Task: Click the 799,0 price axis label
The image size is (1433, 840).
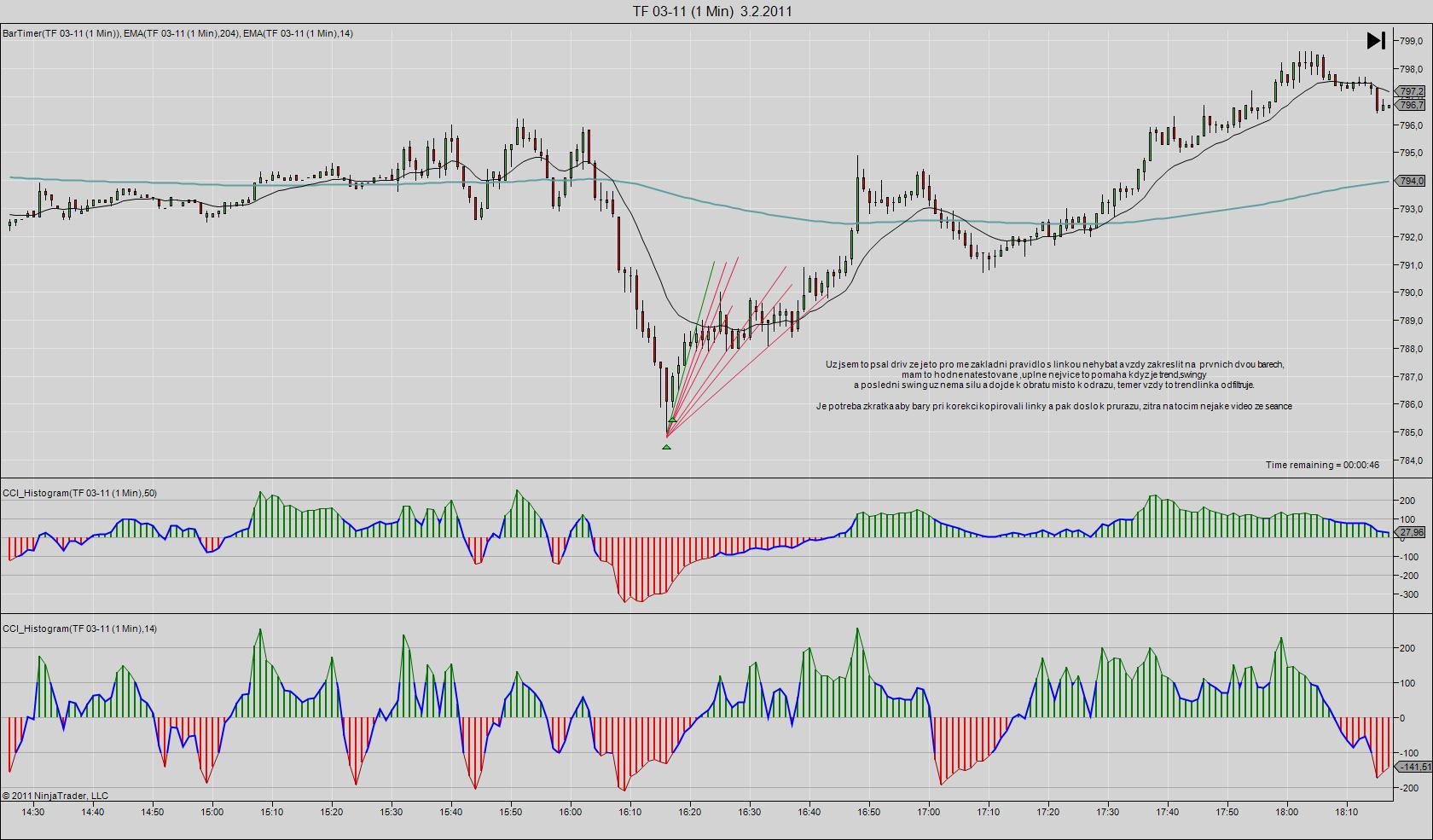Action: 1411,41
